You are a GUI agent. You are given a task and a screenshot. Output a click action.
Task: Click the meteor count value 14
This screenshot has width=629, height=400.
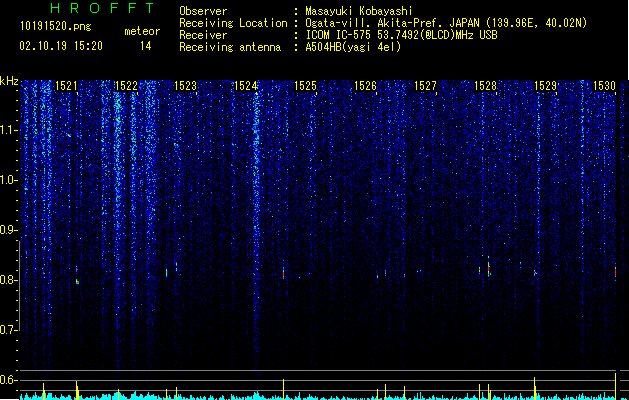pos(146,46)
